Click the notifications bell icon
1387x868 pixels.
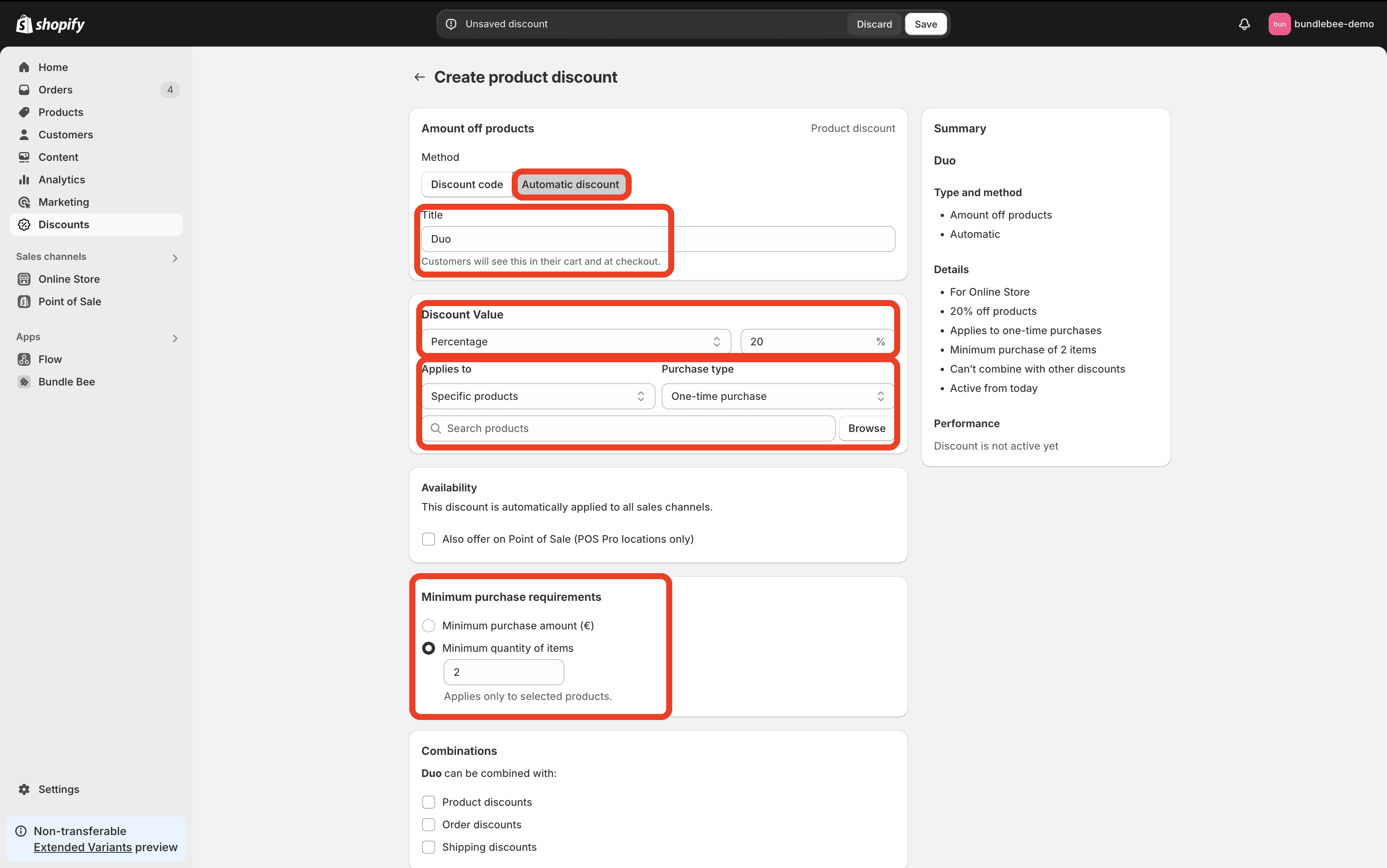pyautogui.click(x=1245, y=23)
